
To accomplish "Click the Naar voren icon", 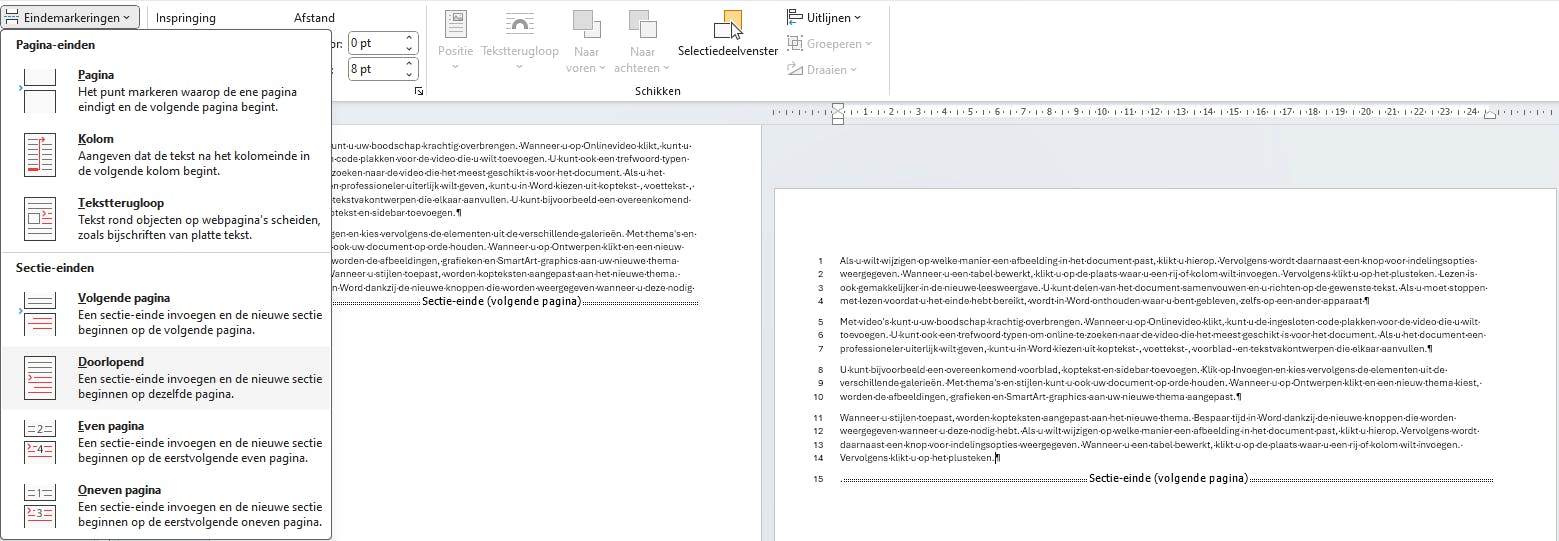I will (x=587, y=23).
